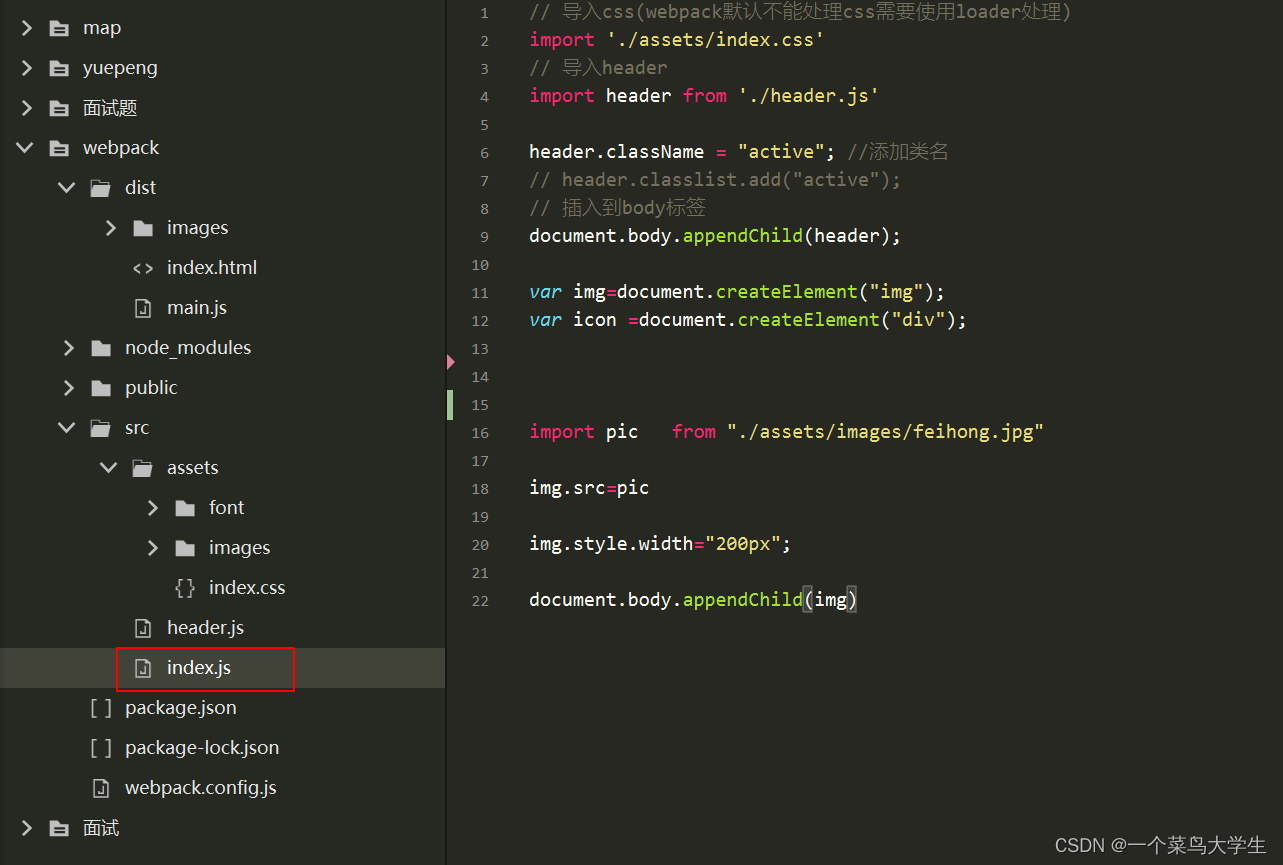Image resolution: width=1283 pixels, height=865 pixels.
Task: Expand the public folder arrow
Action: (68, 388)
